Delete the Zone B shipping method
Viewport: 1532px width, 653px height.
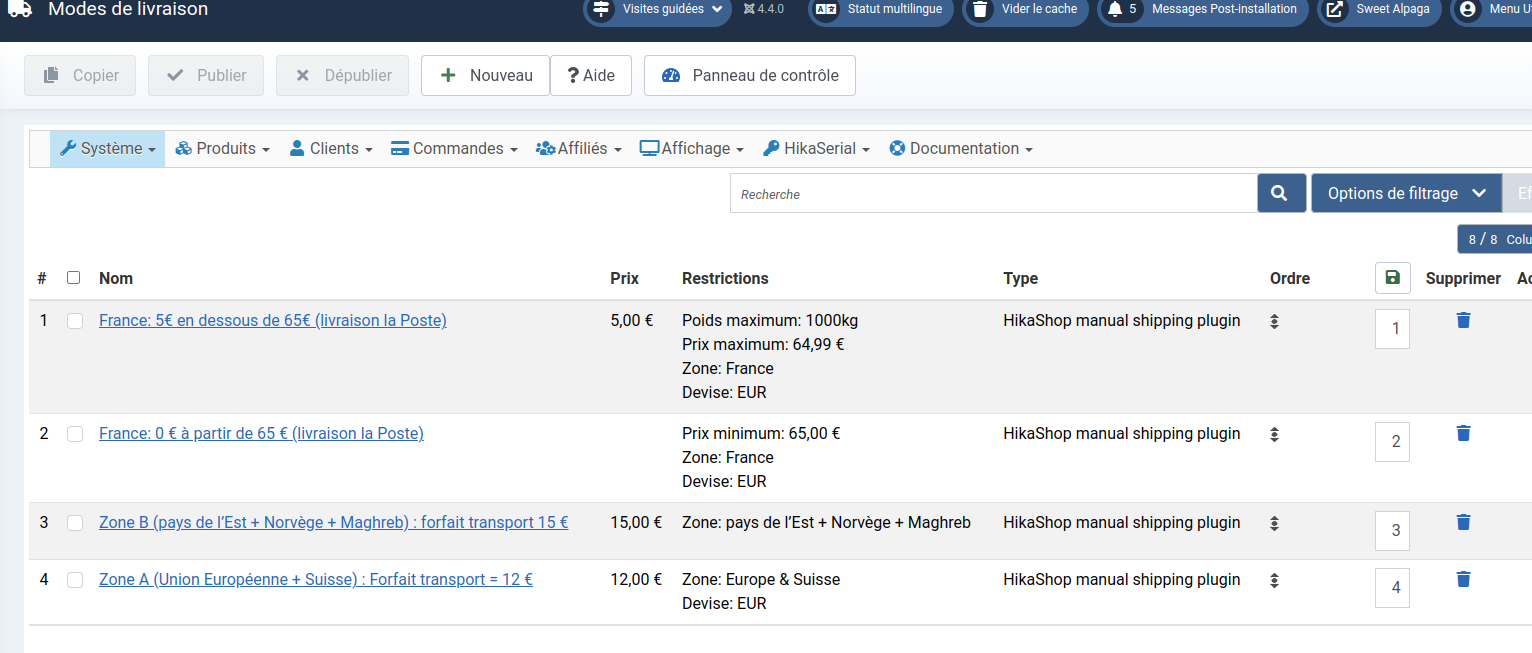(1463, 522)
